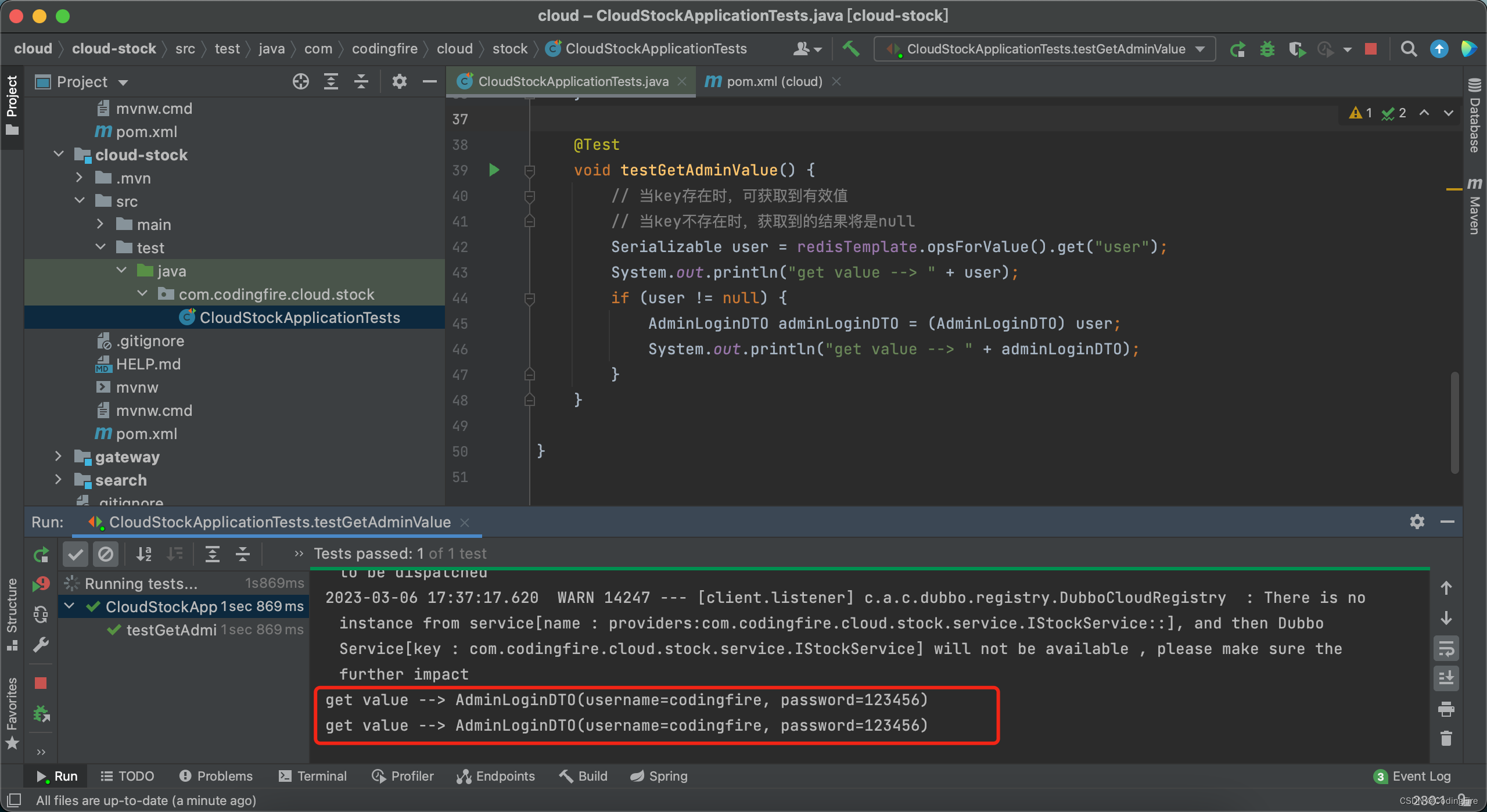
Task: Toggle the passed tests filter checkbox
Action: (x=77, y=554)
